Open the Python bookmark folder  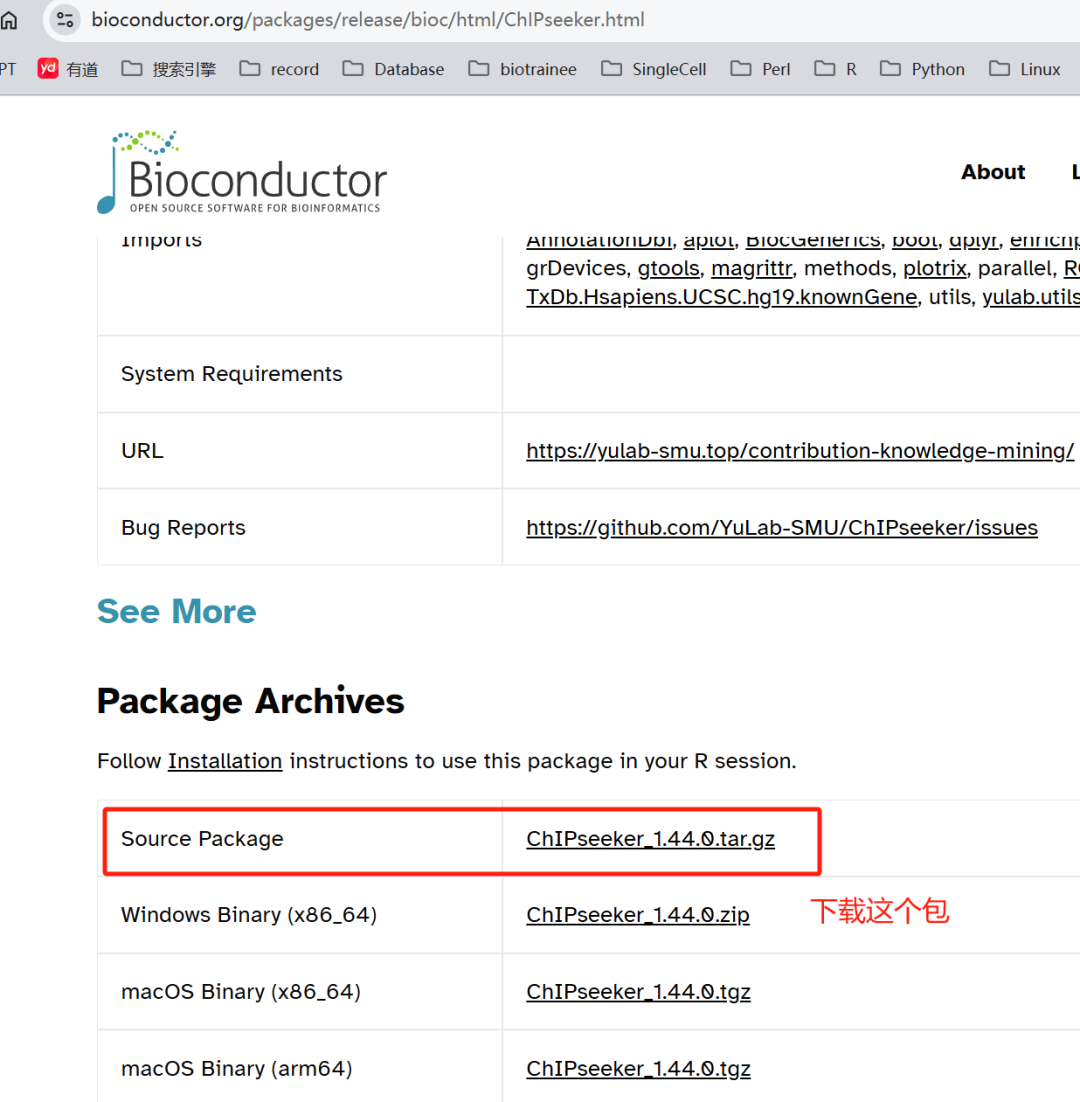[x=922, y=69]
